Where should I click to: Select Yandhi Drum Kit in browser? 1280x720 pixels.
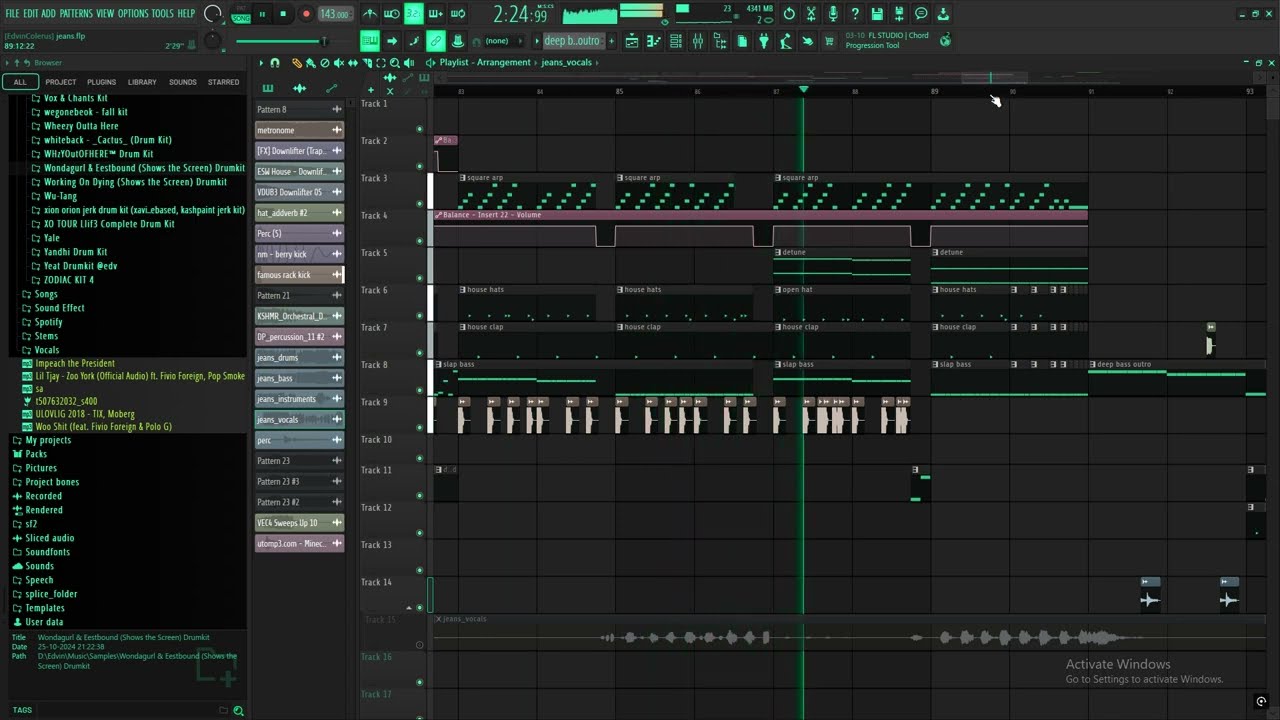[75, 252]
